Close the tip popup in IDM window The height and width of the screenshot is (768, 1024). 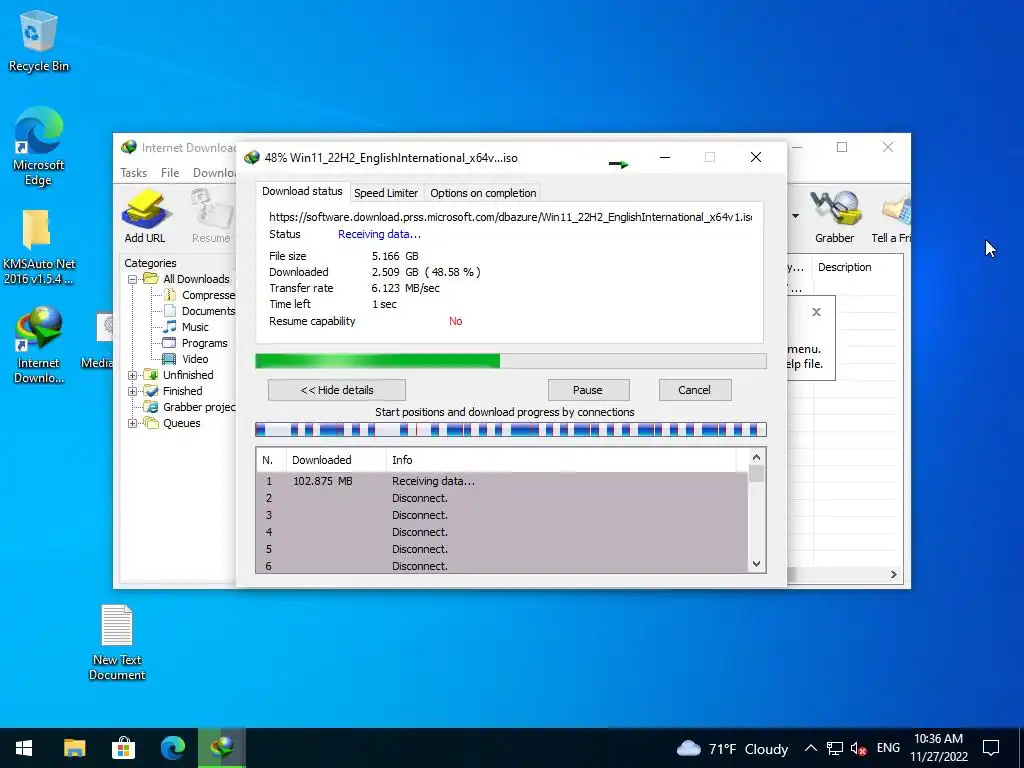(x=816, y=312)
